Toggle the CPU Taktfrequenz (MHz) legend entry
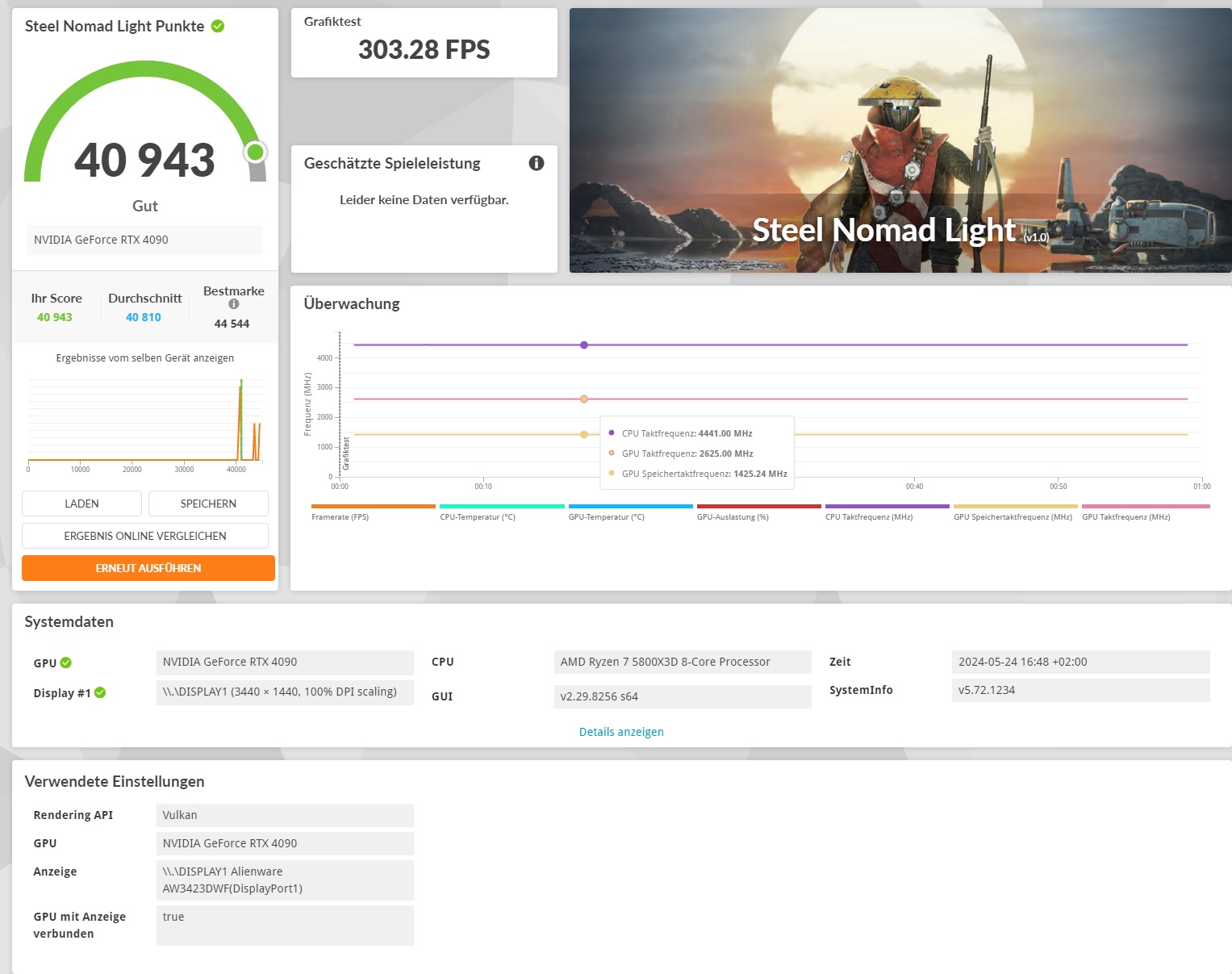1232x974 pixels. coord(887,512)
